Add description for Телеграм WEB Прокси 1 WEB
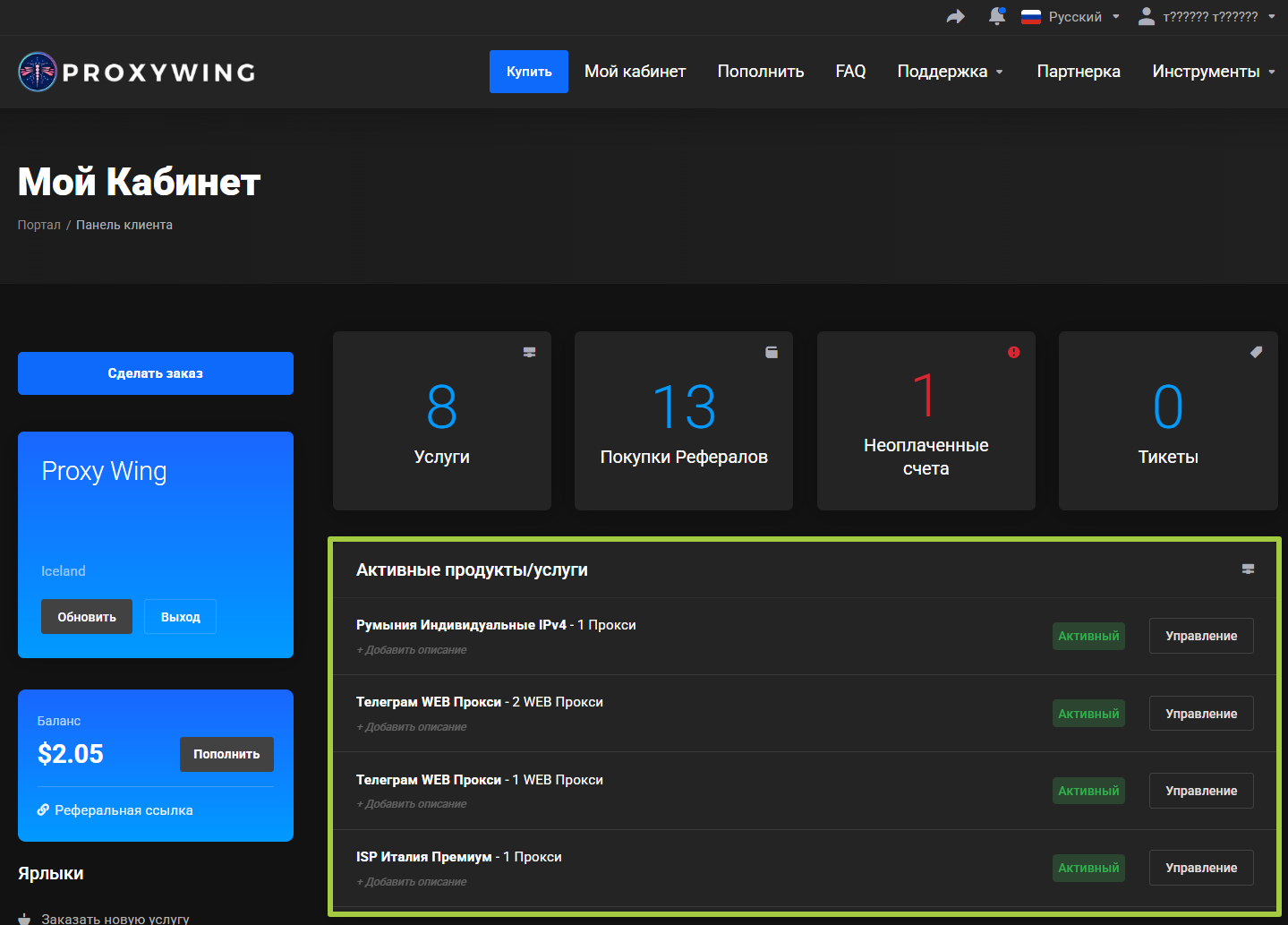This screenshot has width=1288, height=925. tap(412, 804)
